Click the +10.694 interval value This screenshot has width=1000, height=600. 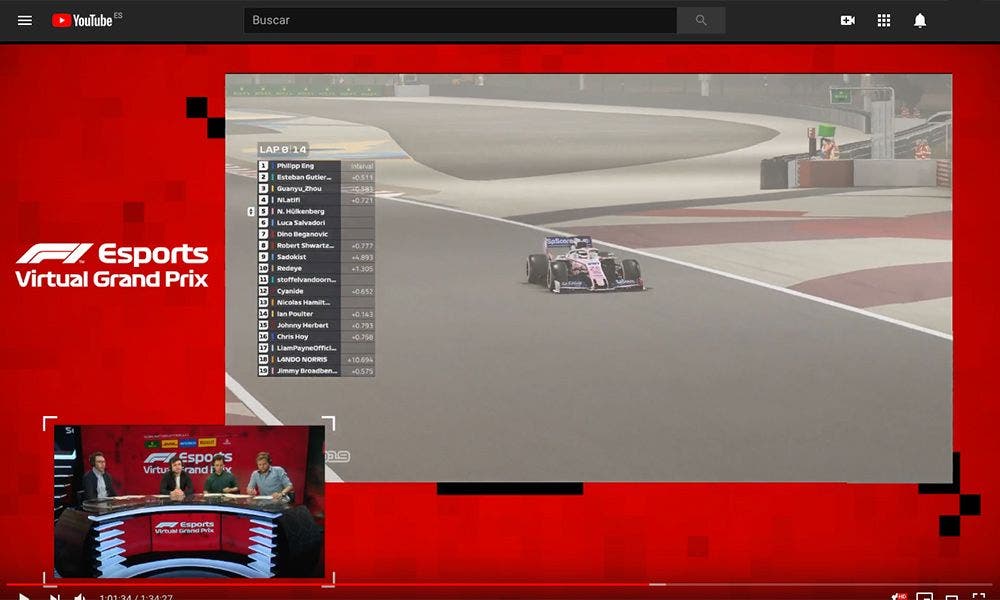coord(360,360)
